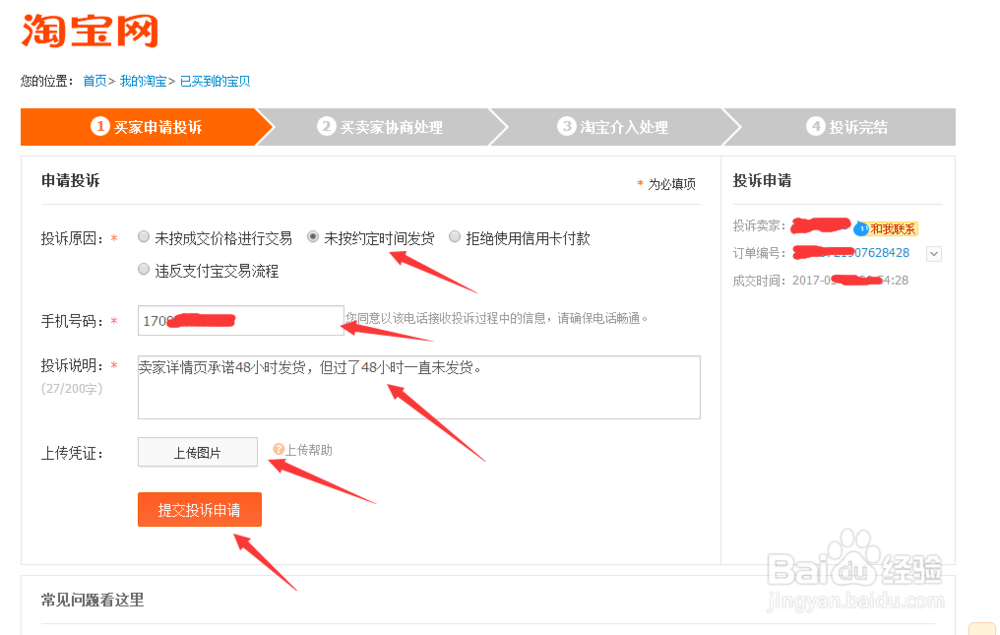Choose 未按成交价格进行交易 radio option
This screenshot has height=635, width=1000.
click(x=143, y=237)
